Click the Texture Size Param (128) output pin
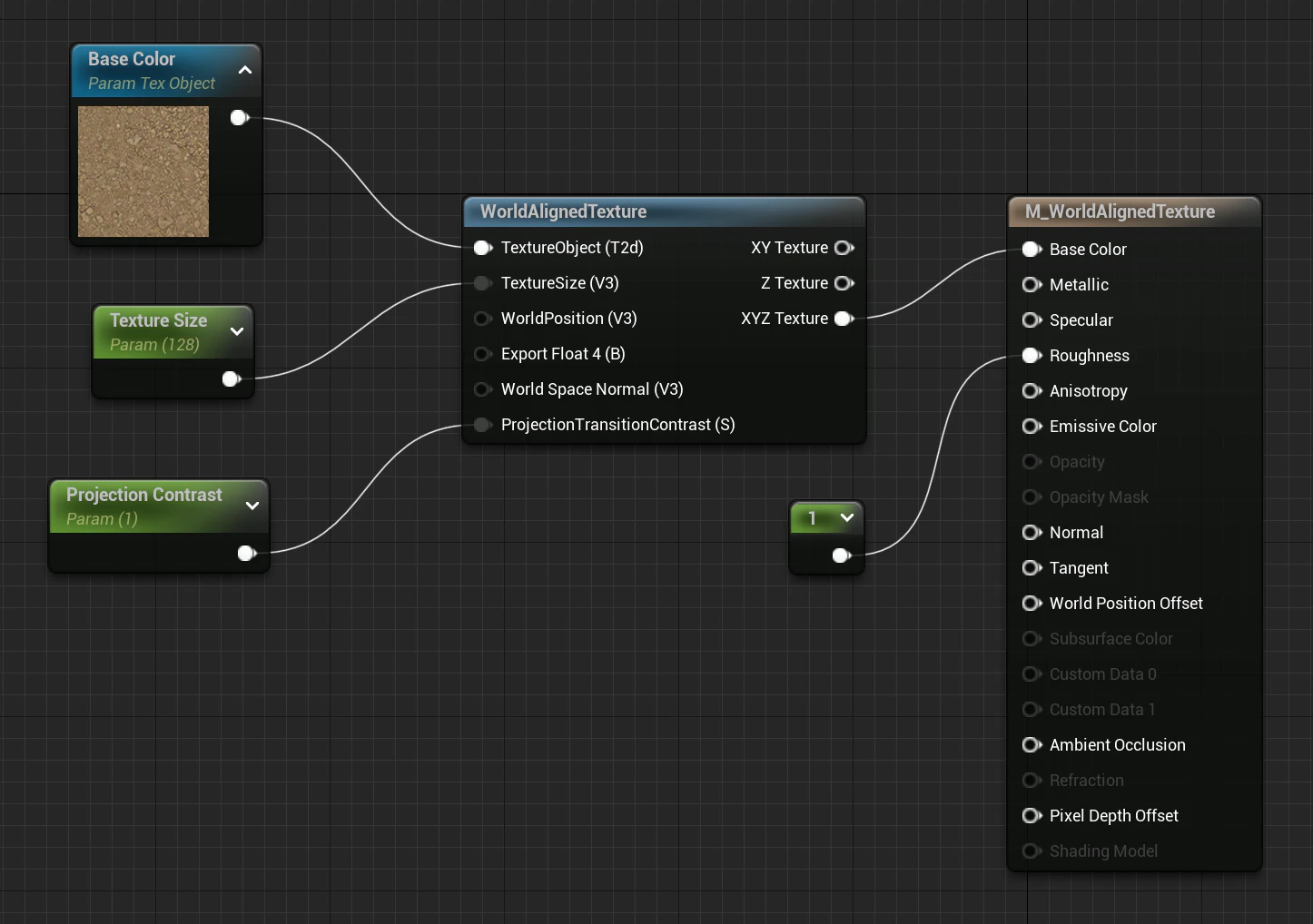The image size is (1313, 924). pos(232,379)
